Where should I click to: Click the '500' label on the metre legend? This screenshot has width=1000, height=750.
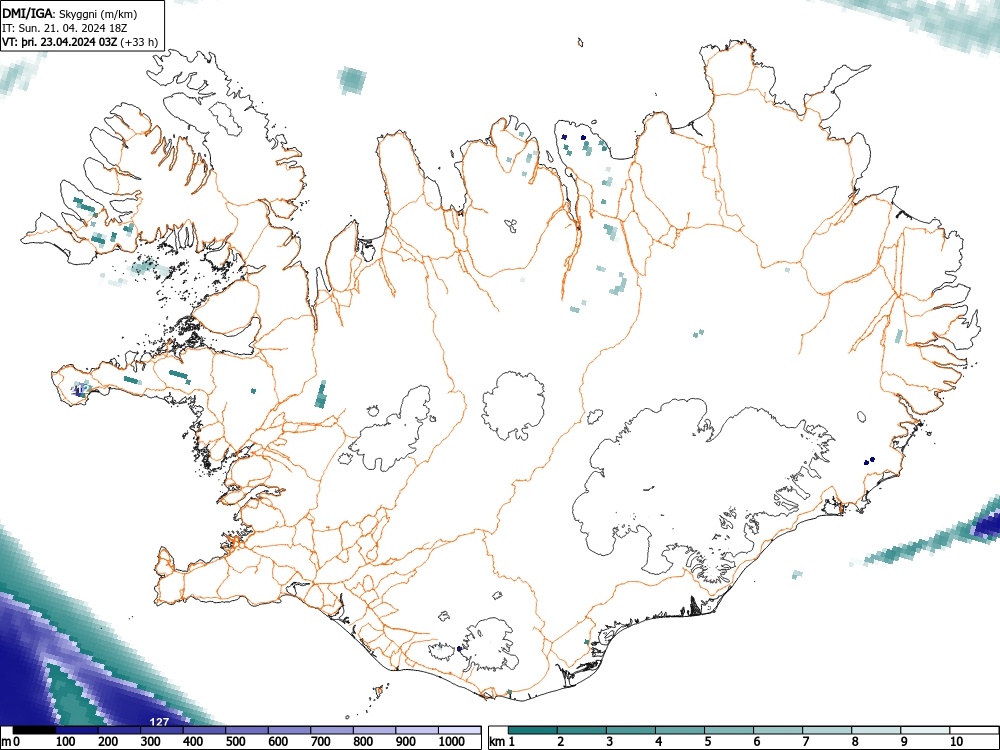tap(236, 742)
